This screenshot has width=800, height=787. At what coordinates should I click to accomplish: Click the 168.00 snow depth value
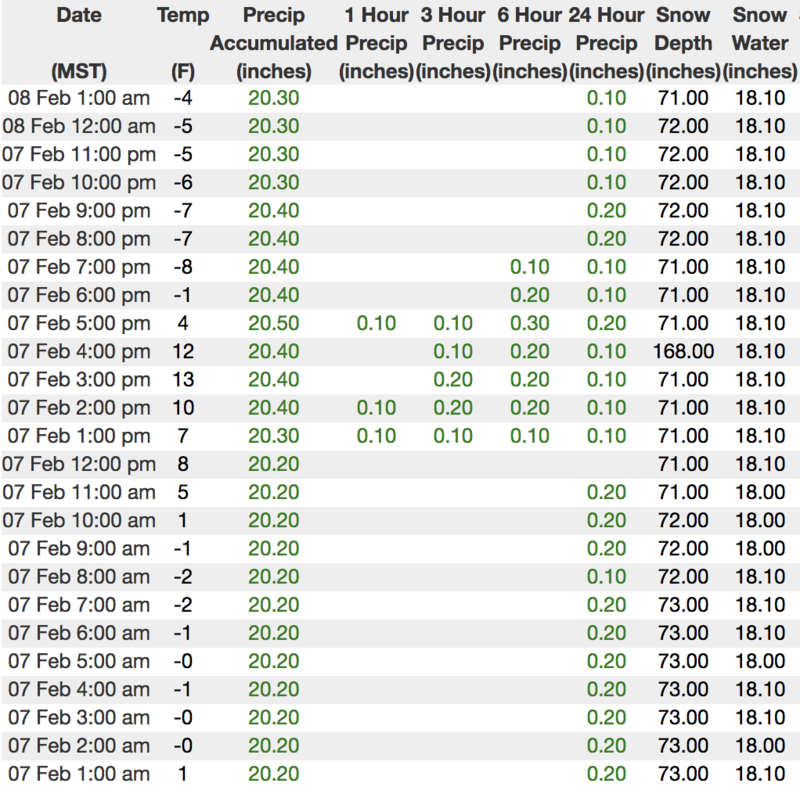684,351
